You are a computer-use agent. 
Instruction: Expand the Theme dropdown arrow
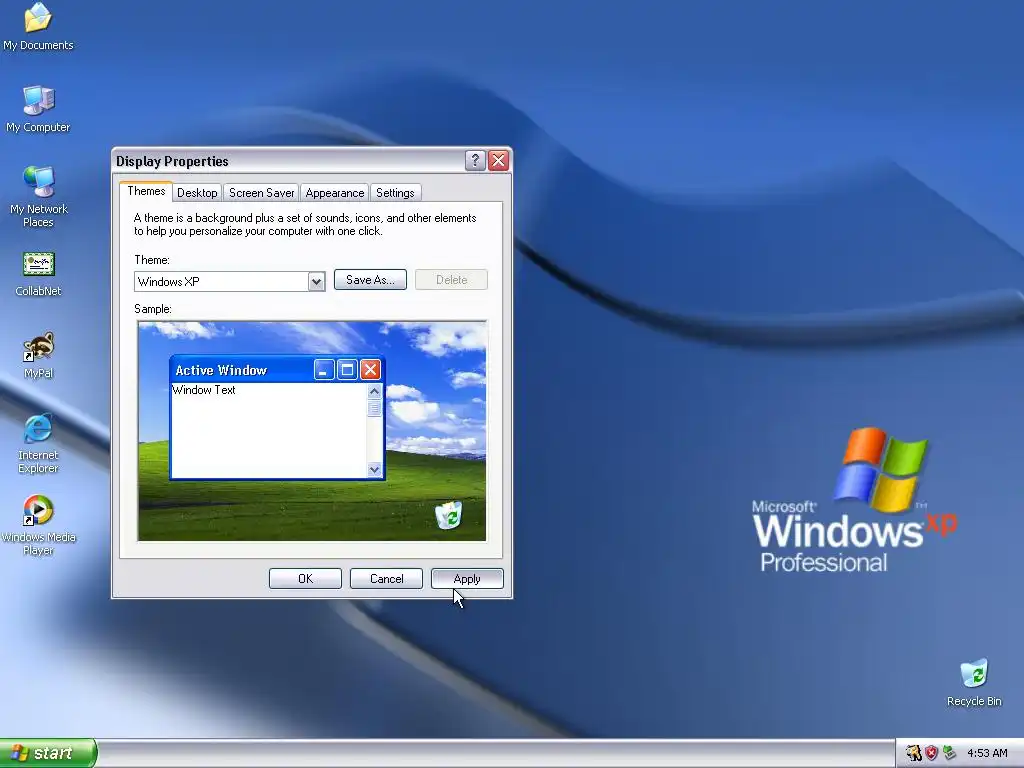pyautogui.click(x=316, y=281)
